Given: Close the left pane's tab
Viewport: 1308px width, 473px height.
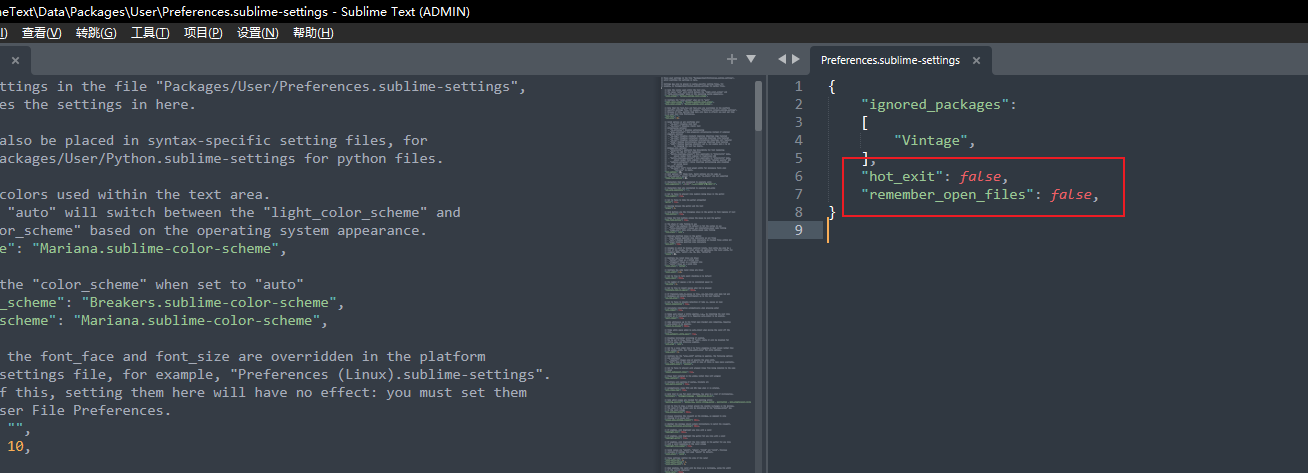Looking at the screenshot, I should point(14,61).
